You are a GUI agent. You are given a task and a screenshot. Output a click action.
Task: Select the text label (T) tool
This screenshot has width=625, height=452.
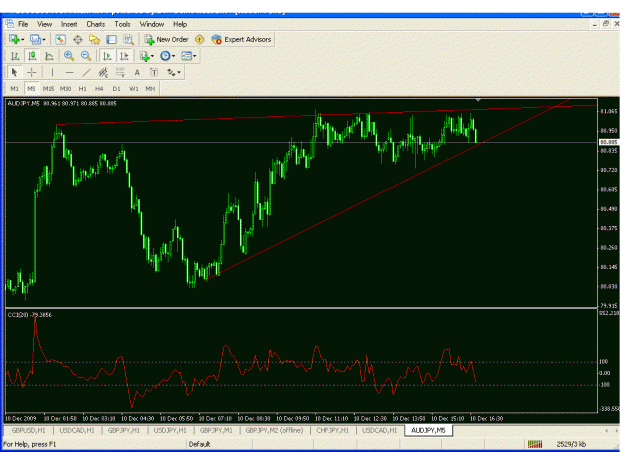click(x=154, y=73)
